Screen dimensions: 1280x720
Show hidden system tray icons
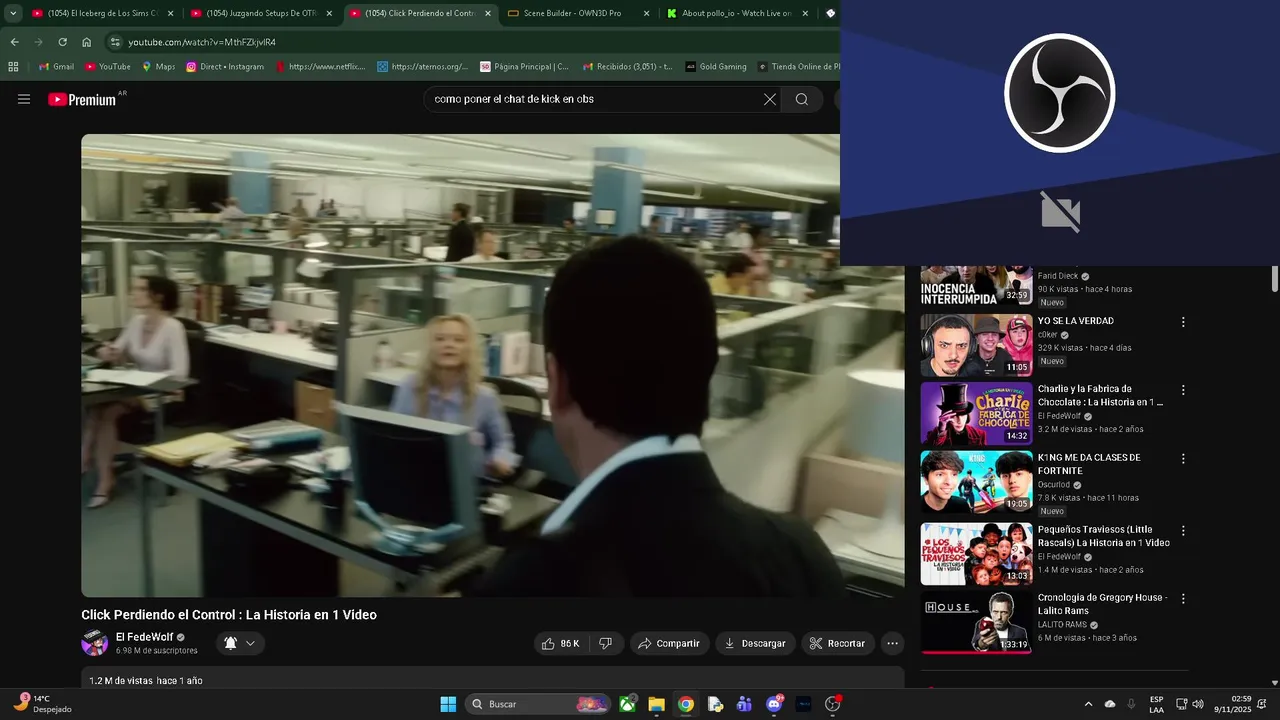[1088, 704]
